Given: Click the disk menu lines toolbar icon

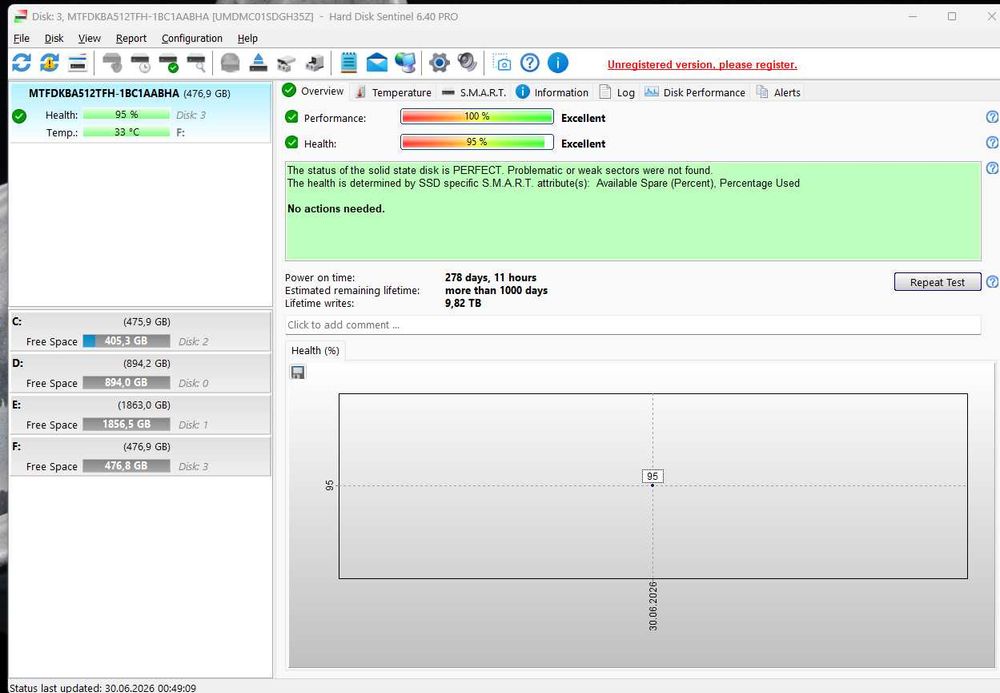Looking at the screenshot, I should [x=77, y=62].
